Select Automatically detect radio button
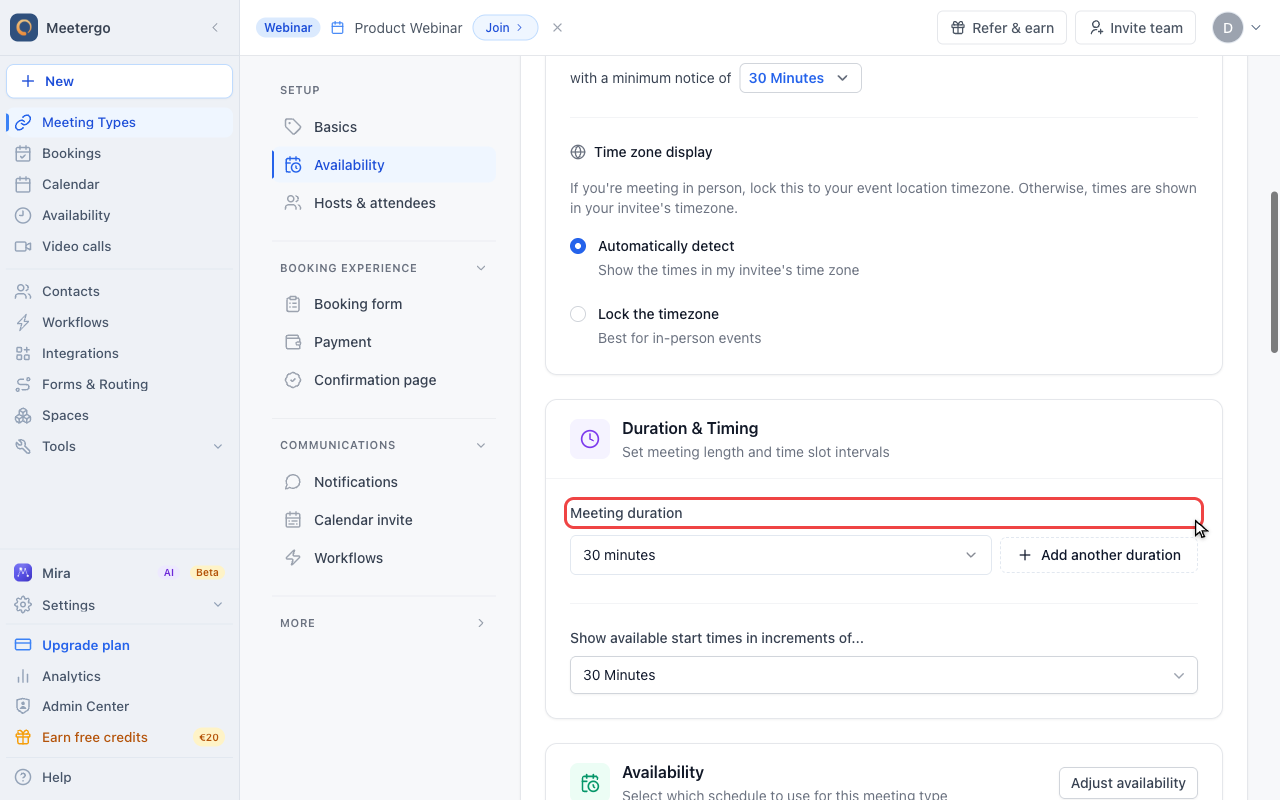The width and height of the screenshot is (1280, 800). click(x=578, y=246)
